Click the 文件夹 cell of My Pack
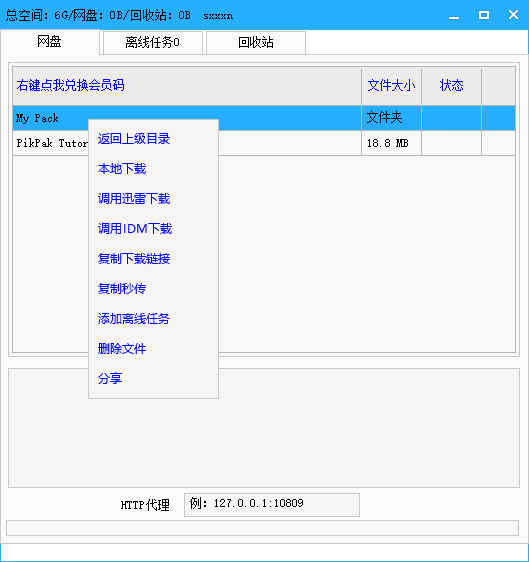 (x=391, y=118)
